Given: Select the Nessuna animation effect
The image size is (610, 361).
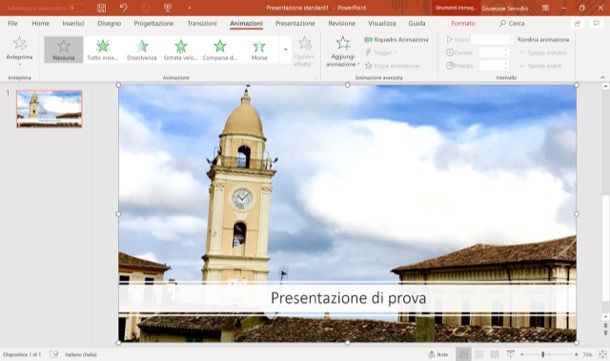Looking at the screenshot, I should [x=63, y=49].
